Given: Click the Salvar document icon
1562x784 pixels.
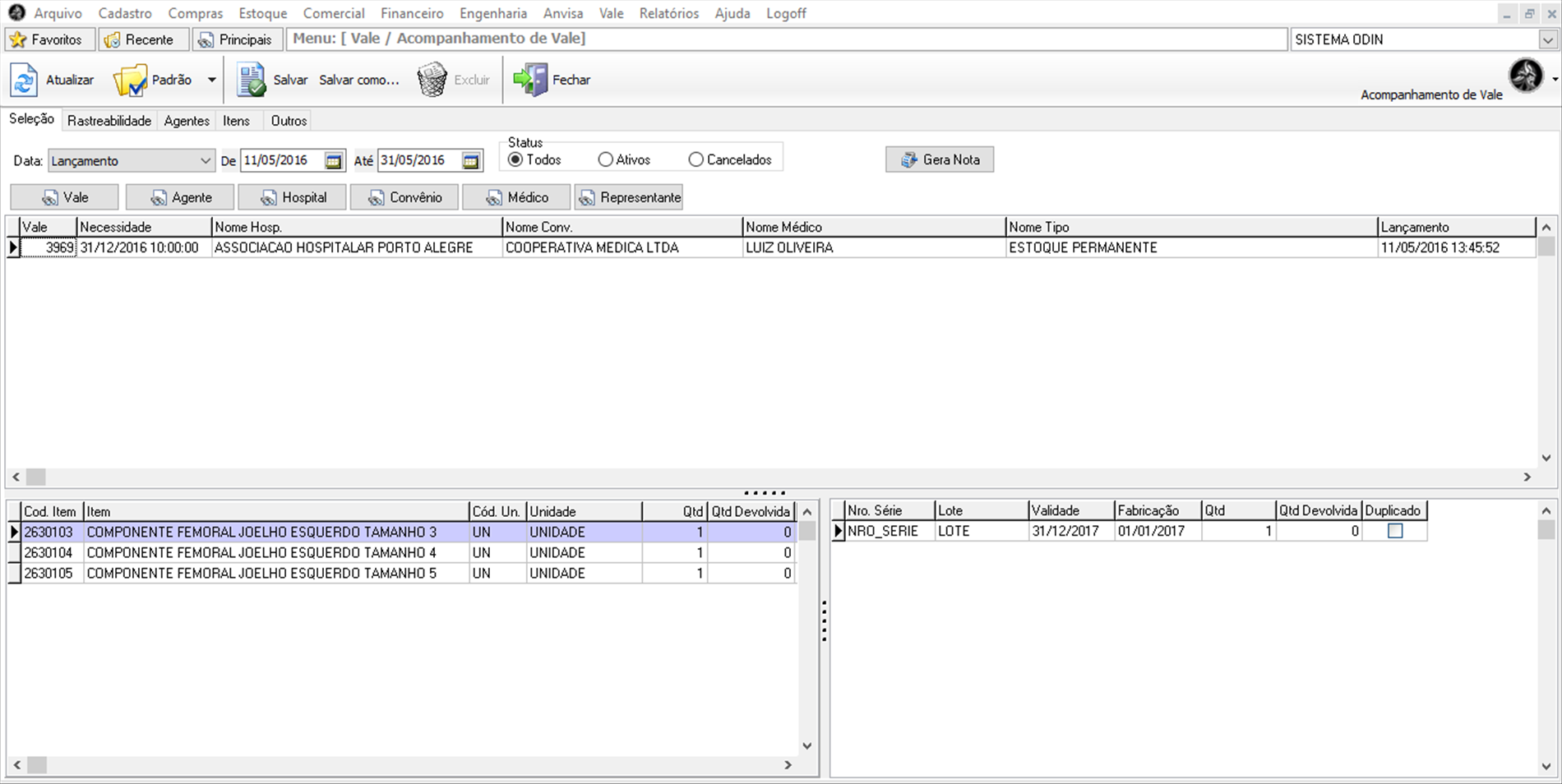Looking at the screenshot, I should click(251, 81).
